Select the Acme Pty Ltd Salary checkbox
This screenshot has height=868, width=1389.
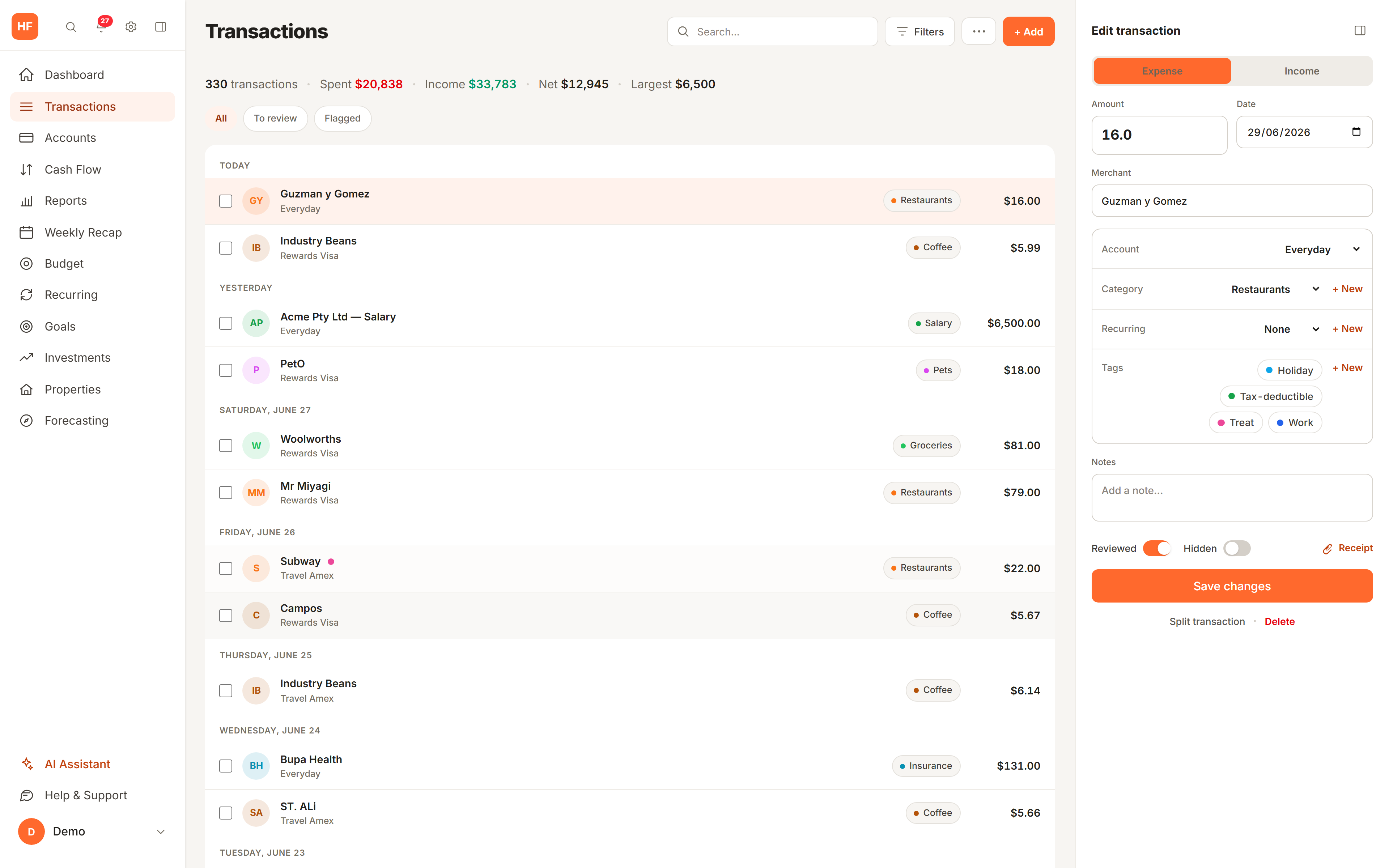pos(226,323)
